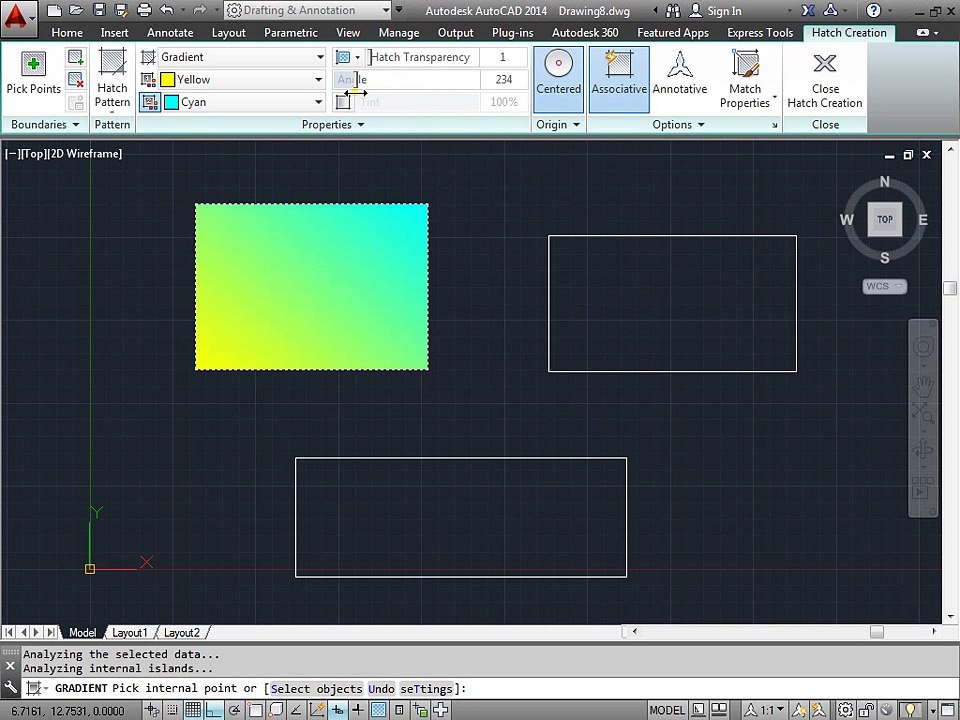Image resolution: width=960 pixels, height=720 pixels.
Task: Click the customization wrench icon by command line
Action: point(11,688)
